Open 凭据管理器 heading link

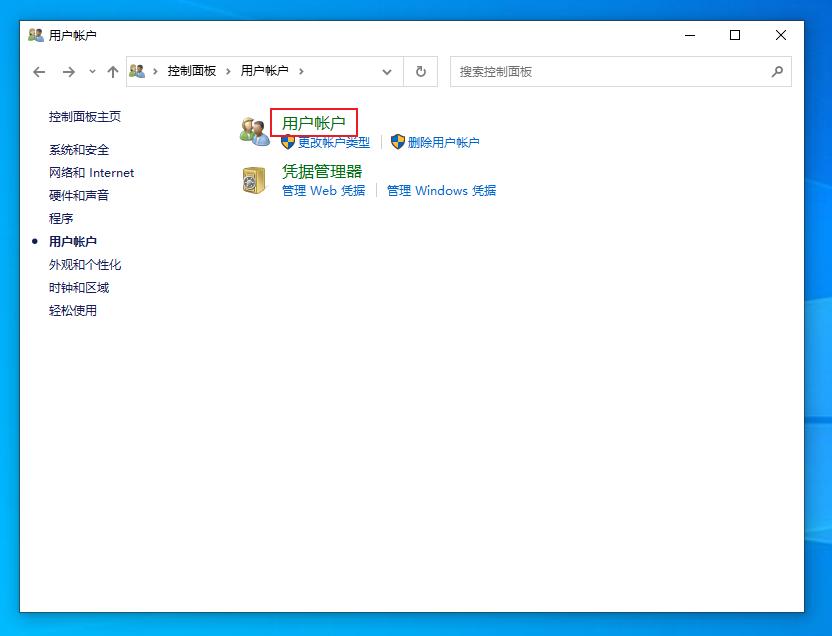322,171
